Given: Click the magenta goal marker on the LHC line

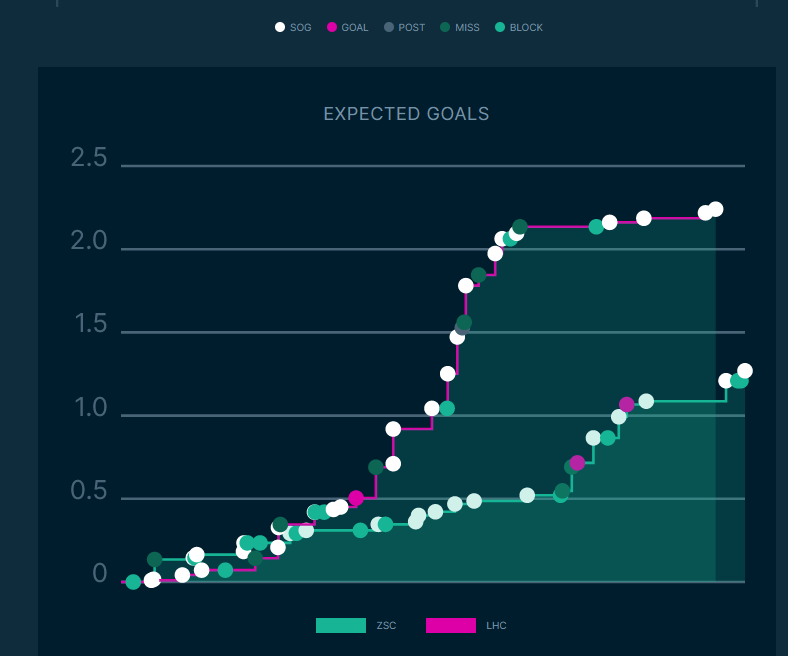Looking at the screenshot, I should click(x=356, y=498).
